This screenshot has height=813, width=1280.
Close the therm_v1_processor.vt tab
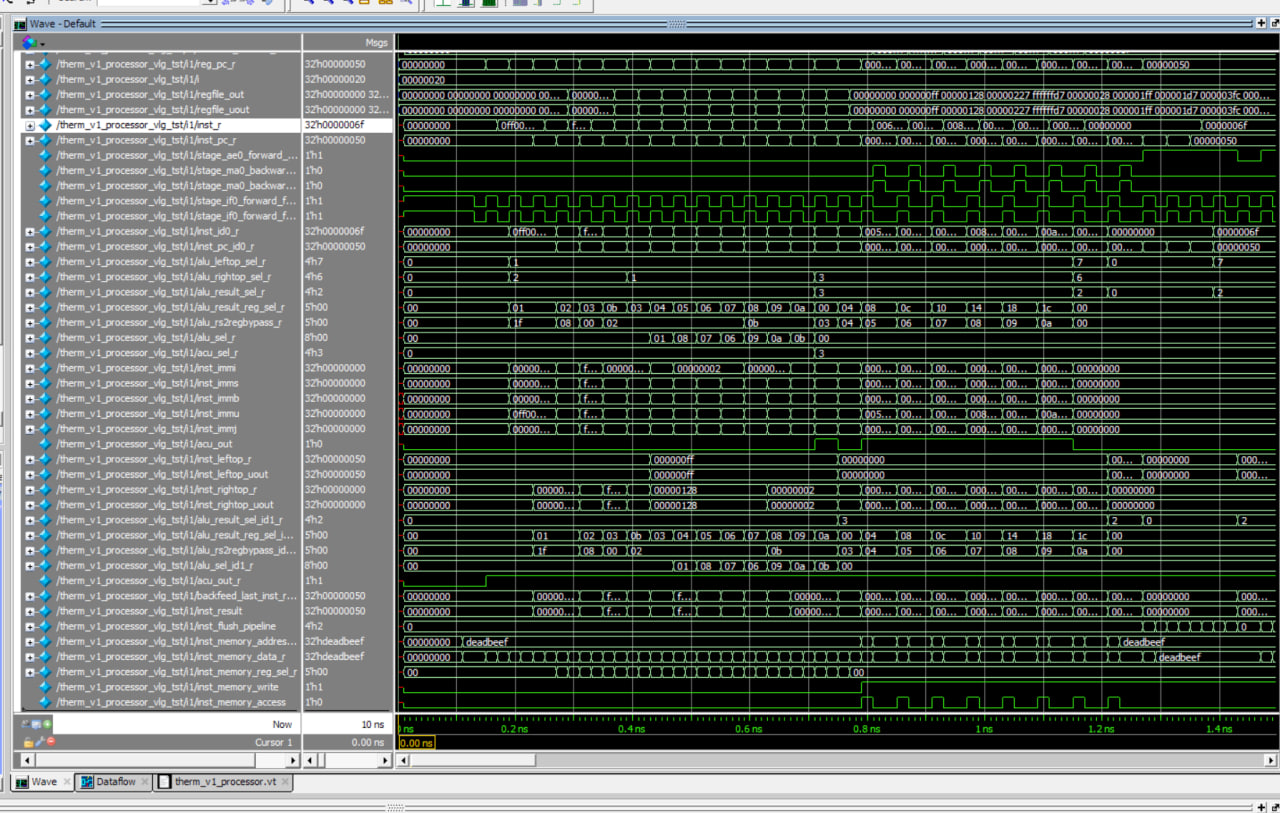tap(284, 782)
